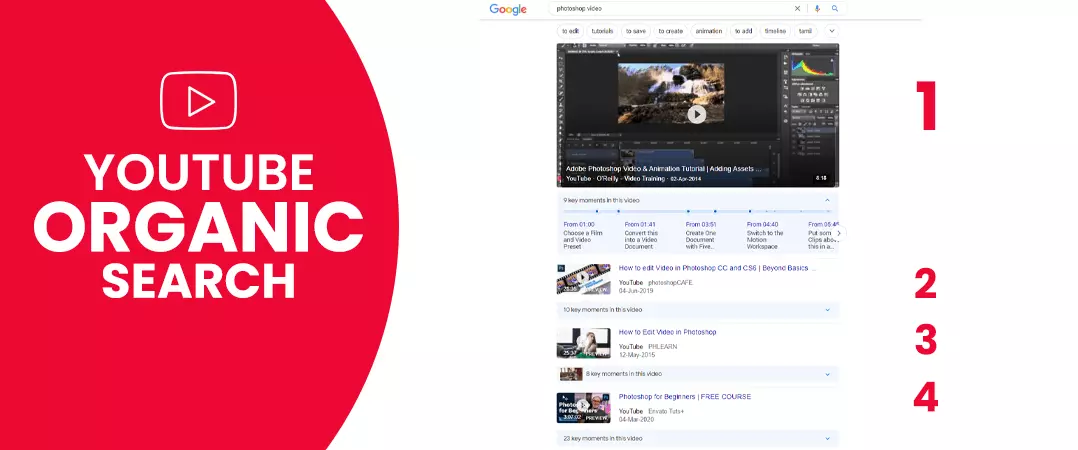Expand '23 key moments in this video'

tap(697, 438)
